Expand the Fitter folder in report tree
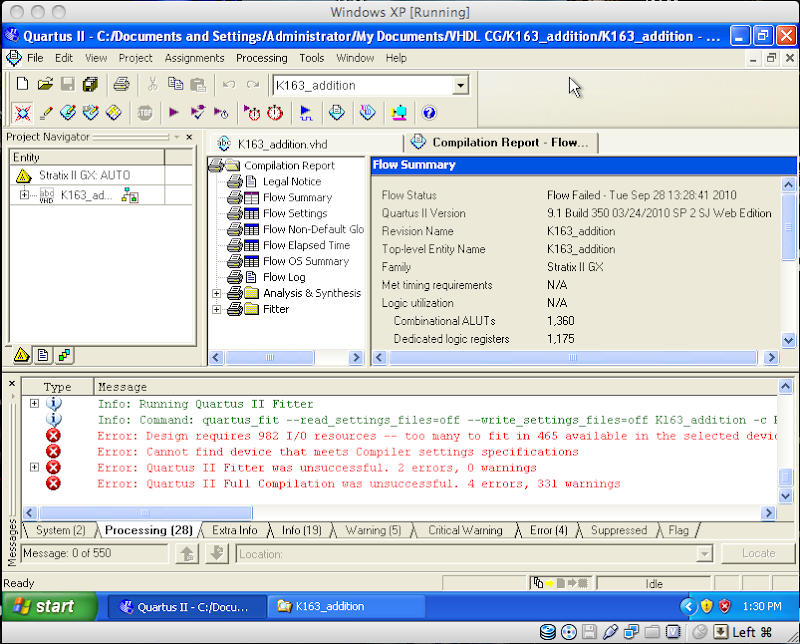The height and width of the screenshot is (644, 800). pyautogui.click(x=216, y=309)
